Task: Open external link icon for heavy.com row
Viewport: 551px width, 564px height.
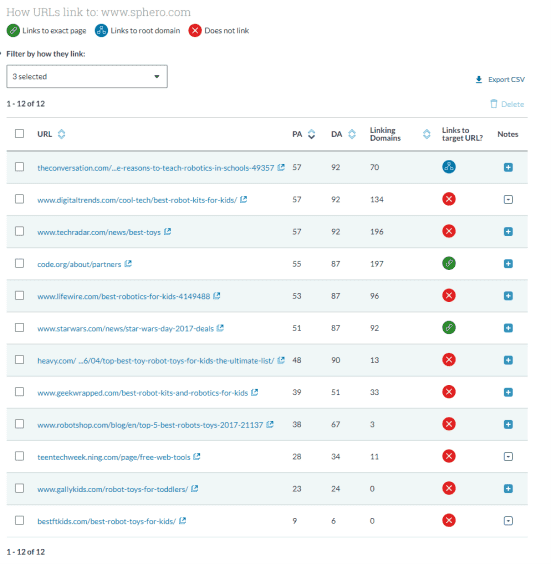Action: point(281,360)
